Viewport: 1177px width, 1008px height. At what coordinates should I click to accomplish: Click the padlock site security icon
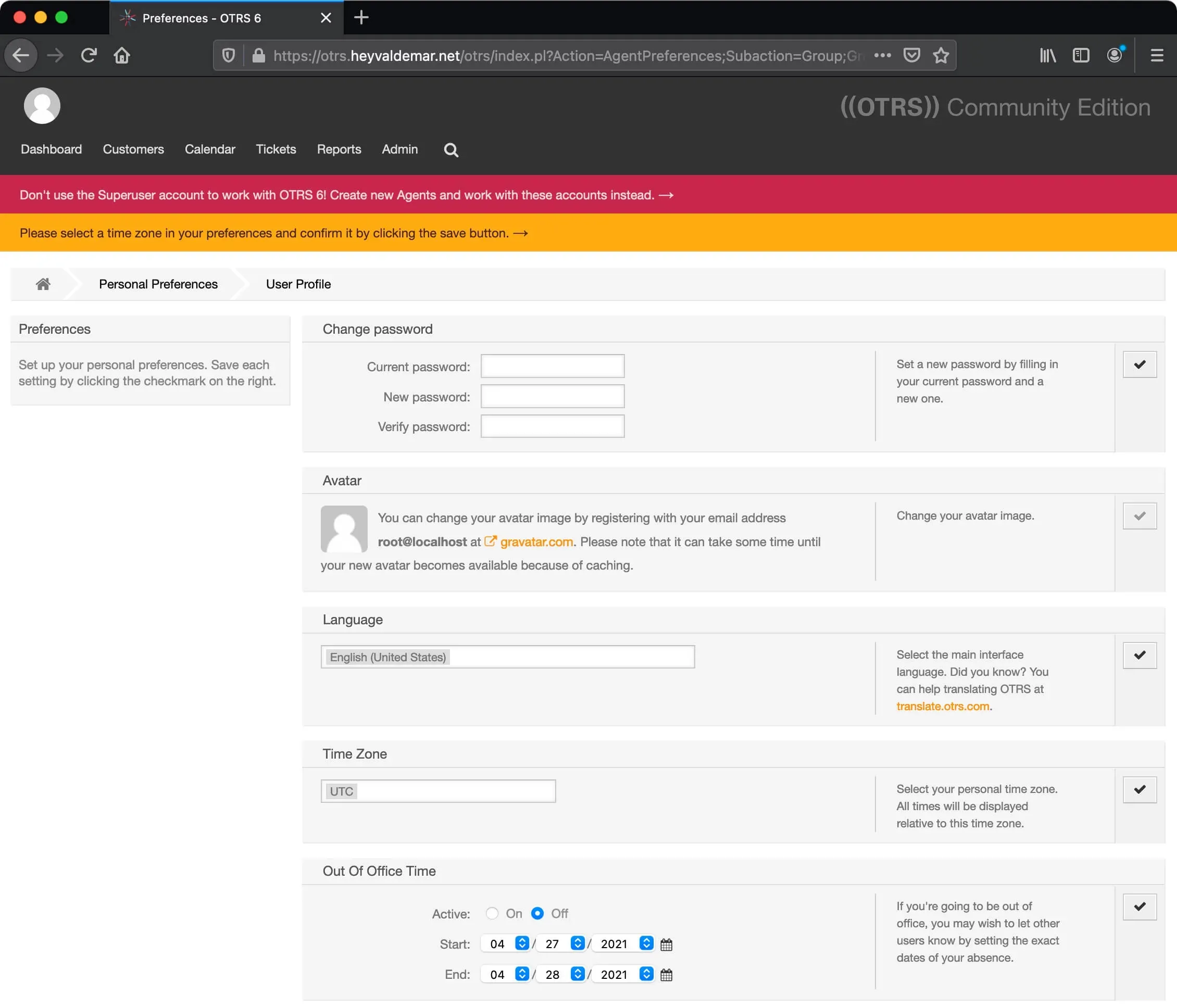[258, 55]
